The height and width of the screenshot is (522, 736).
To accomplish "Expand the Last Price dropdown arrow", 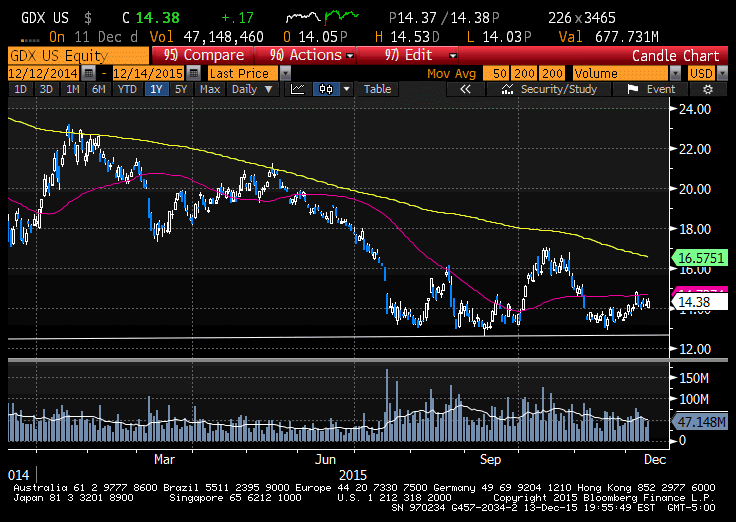I will pyautogui.click(x=285, y=73).
